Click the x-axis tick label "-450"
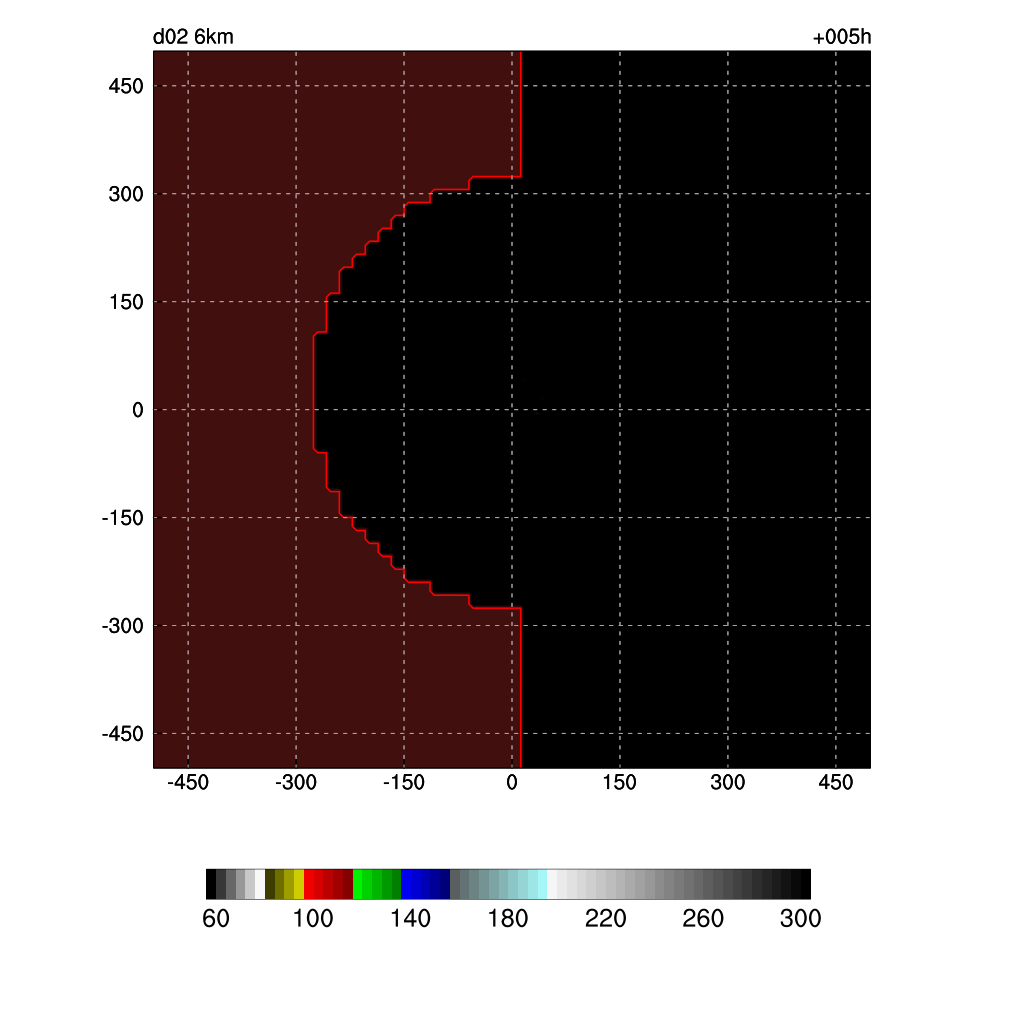This screenshot has width=1024, height=1024. pos(187,783)
